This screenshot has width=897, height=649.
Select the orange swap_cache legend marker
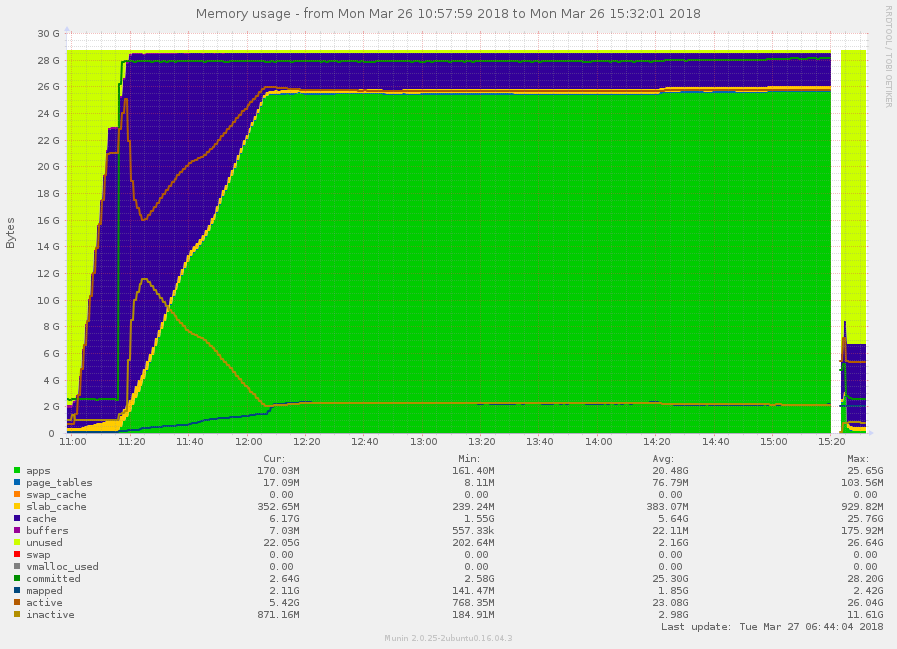[15, 494]
